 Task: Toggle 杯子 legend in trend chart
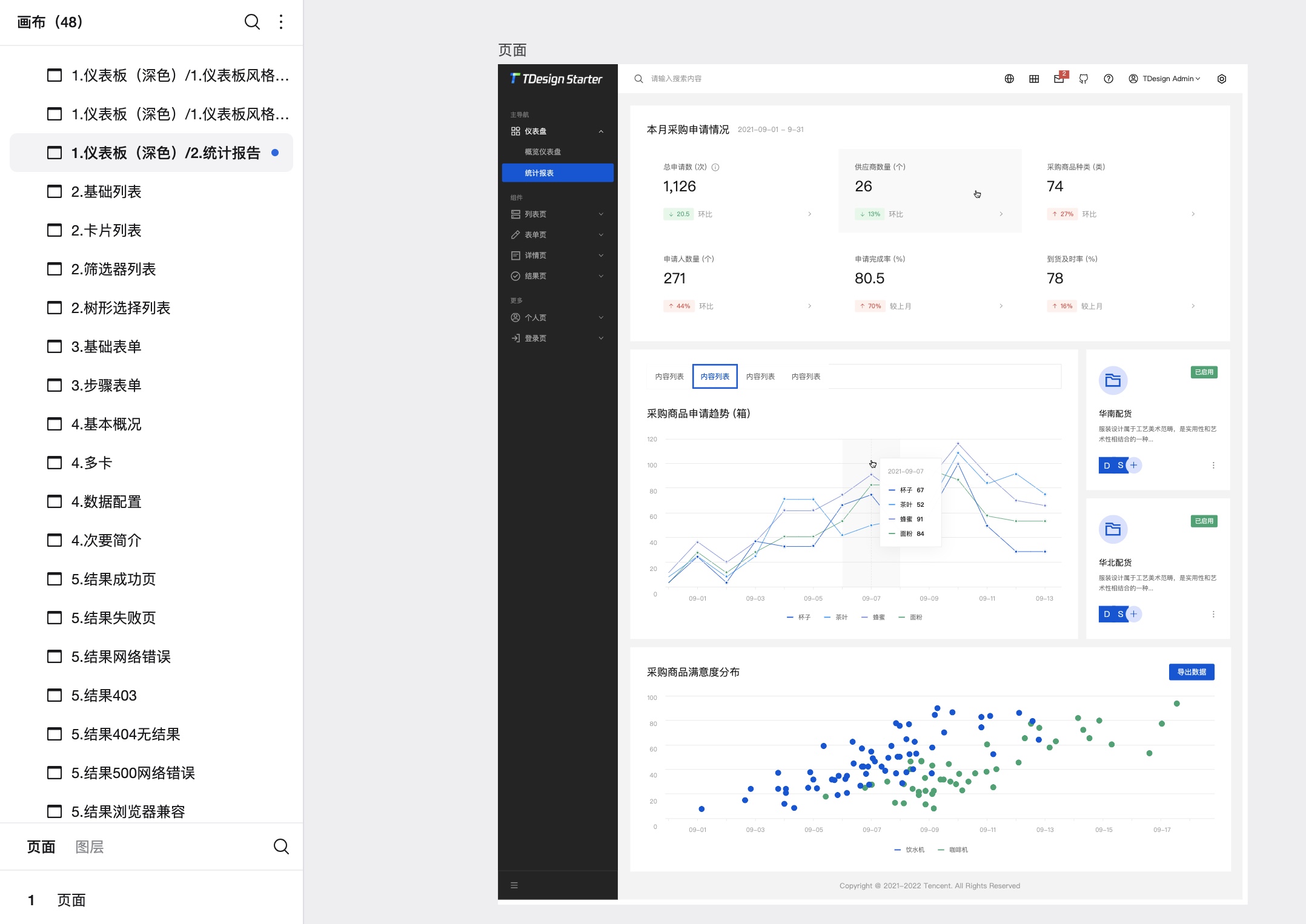[798, 617]
